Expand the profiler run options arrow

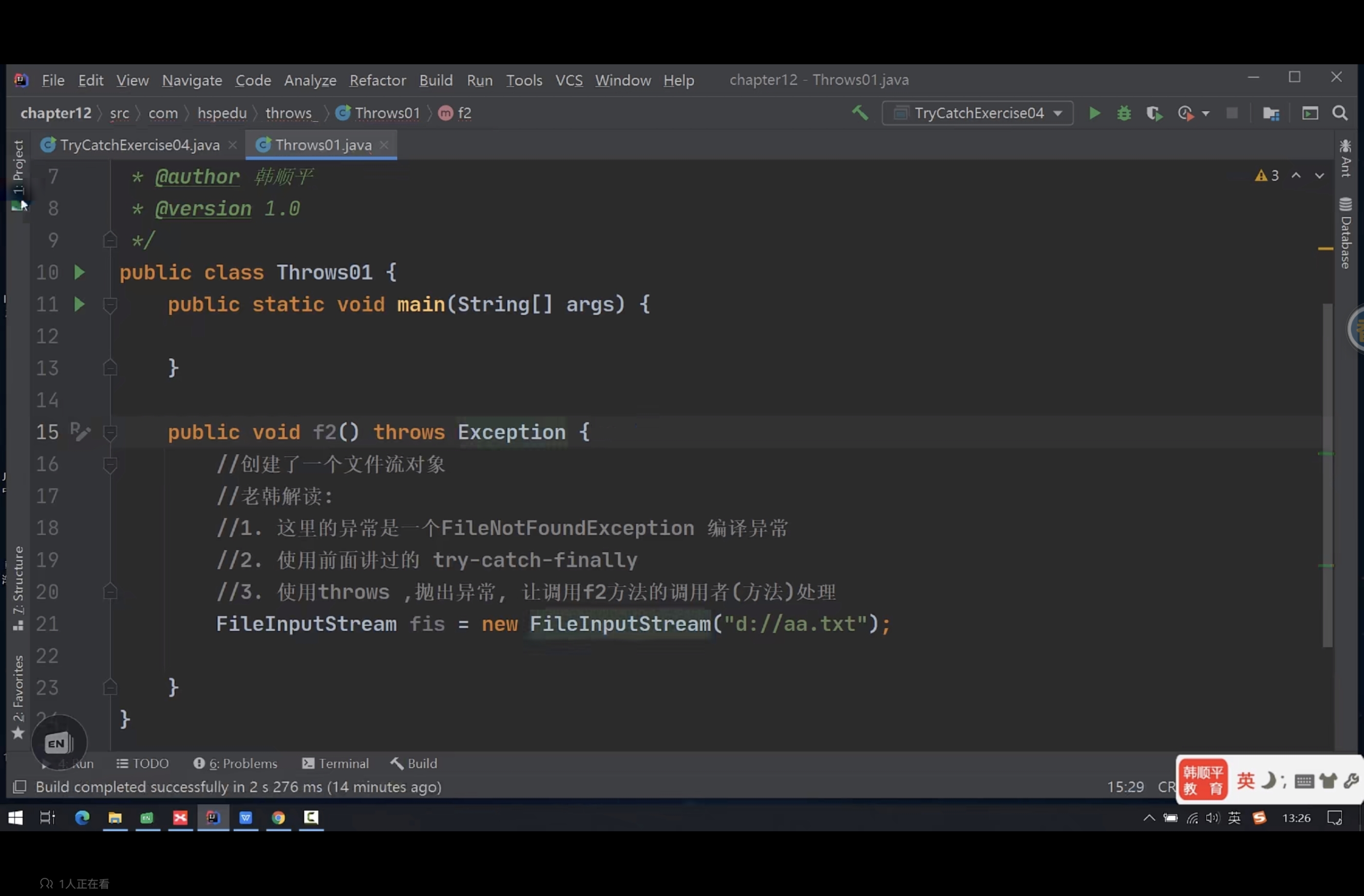[1205, 113]
